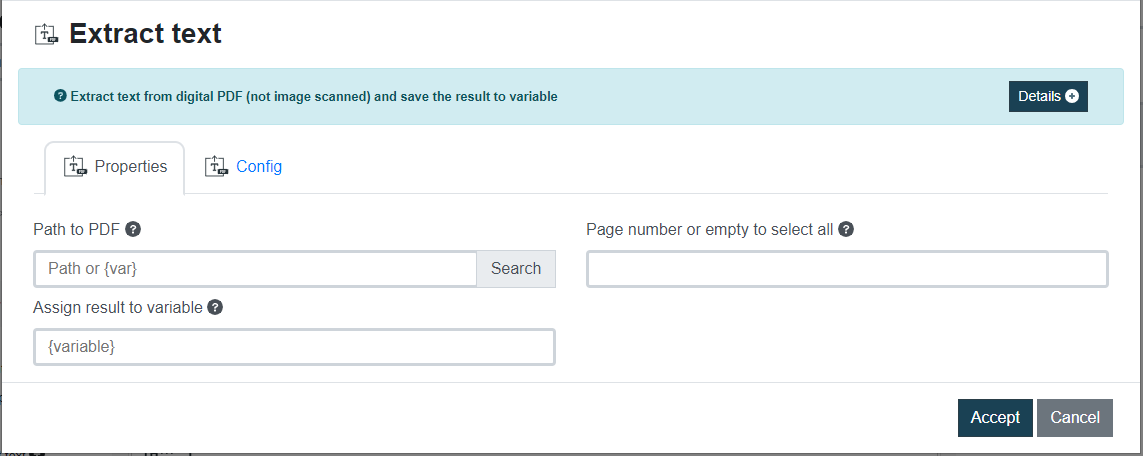
Task: Show help for Assign result to variable
Action: point(215,307)
